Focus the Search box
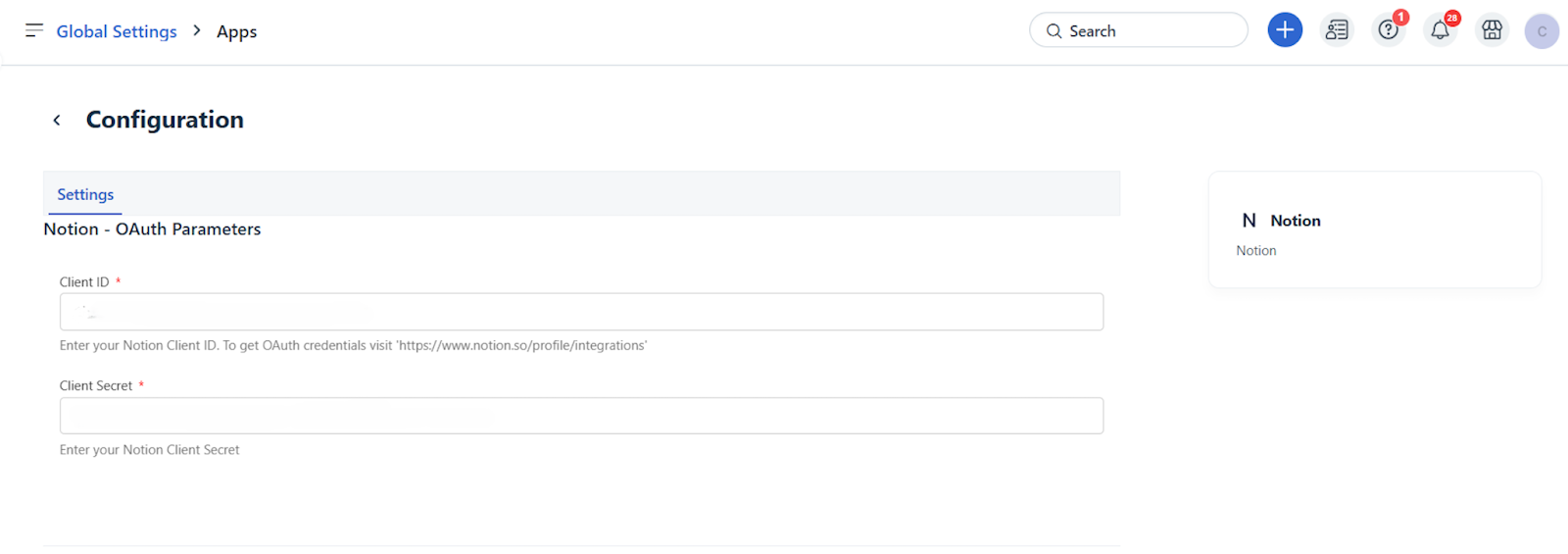This screenshot has width=1568, height=554. click(x=1139, y=30)
